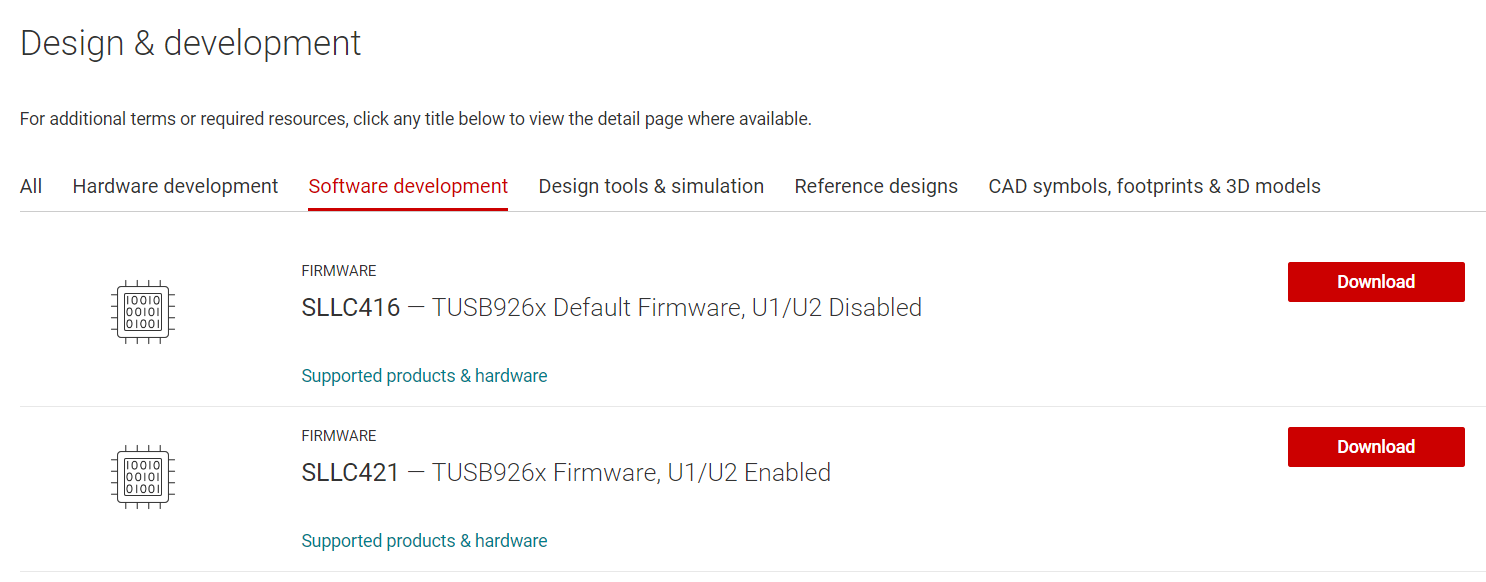Image resolution: width=1486 pixels, height=582 pixels.
Task: Click the firmware chip icon for SLLC421
Action: pyautogui.click(x=142, y=477)
